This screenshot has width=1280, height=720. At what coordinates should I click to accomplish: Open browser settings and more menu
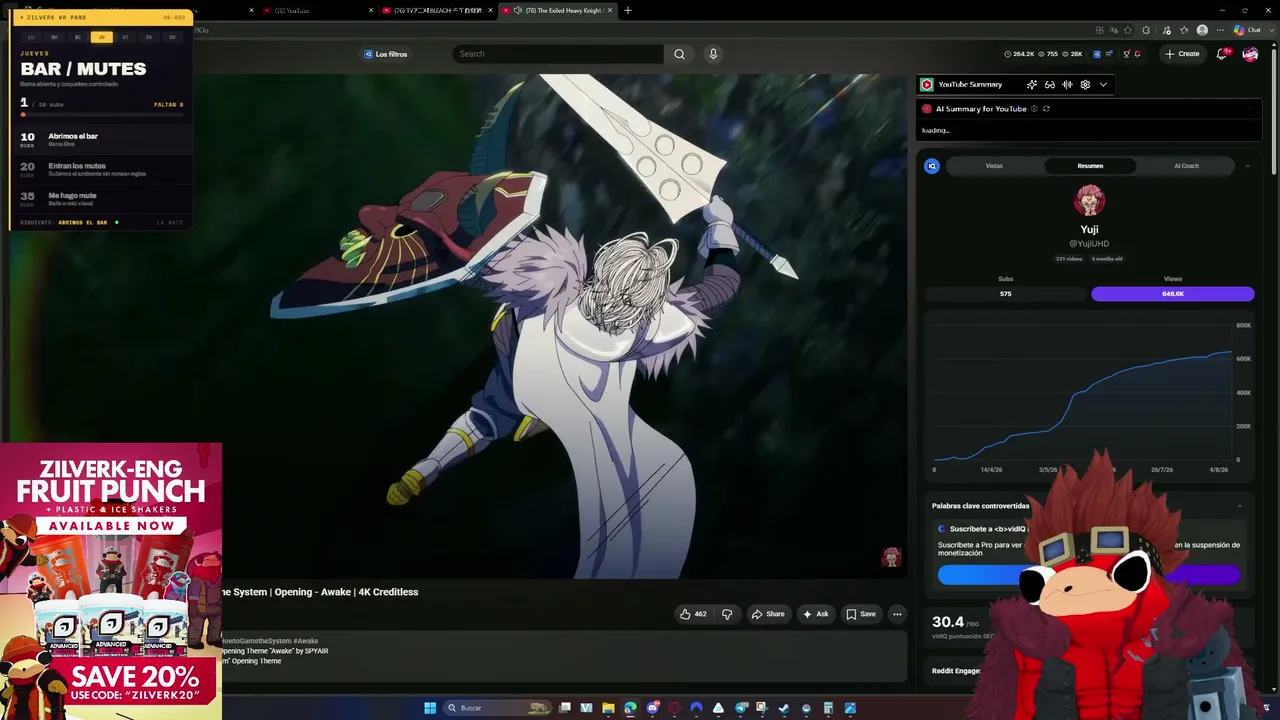(x=1220, y=30)
